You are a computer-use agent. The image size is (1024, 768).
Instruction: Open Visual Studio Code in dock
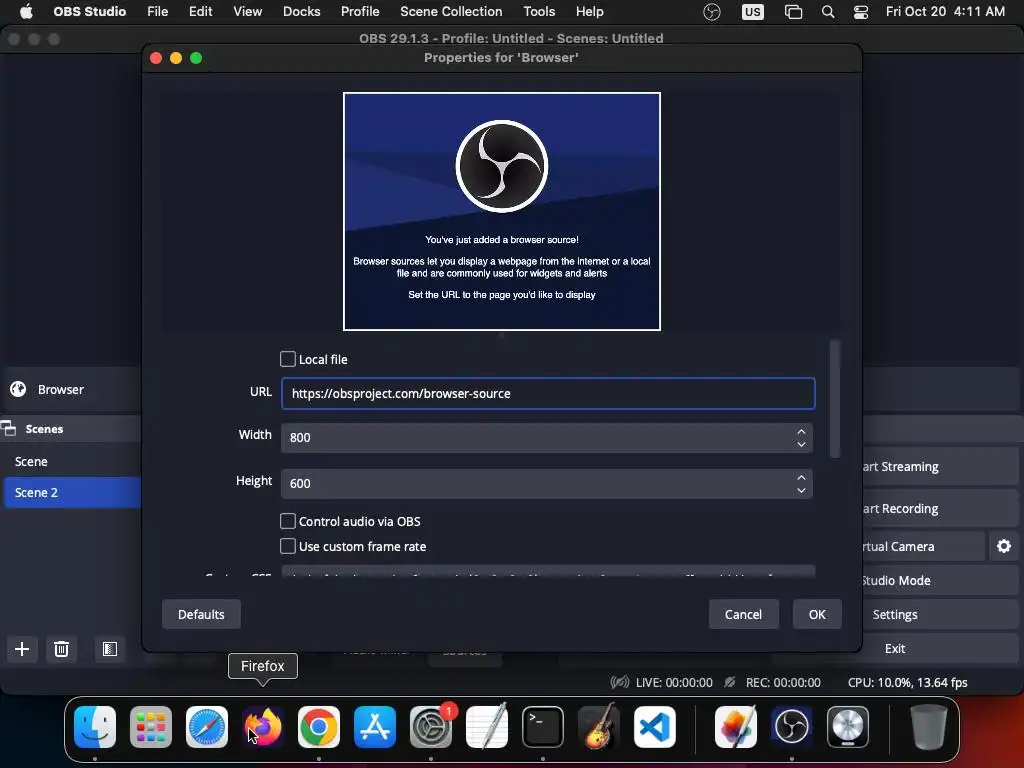(x=655, y=727)
